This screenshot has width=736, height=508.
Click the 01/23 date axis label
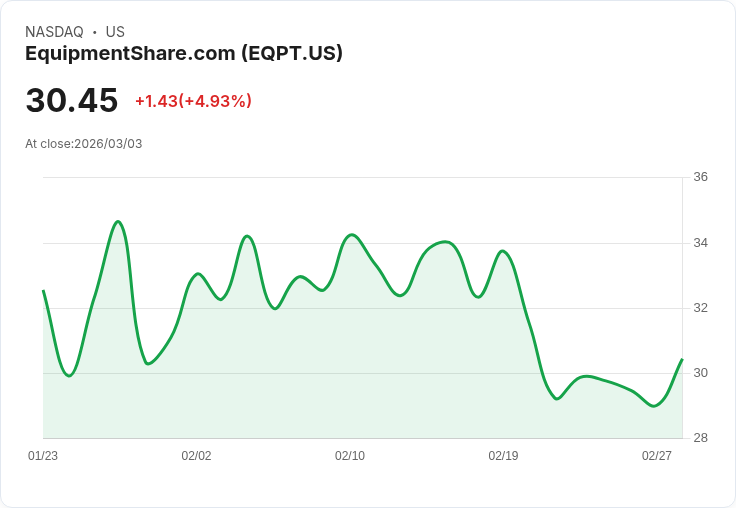[43, 455]
